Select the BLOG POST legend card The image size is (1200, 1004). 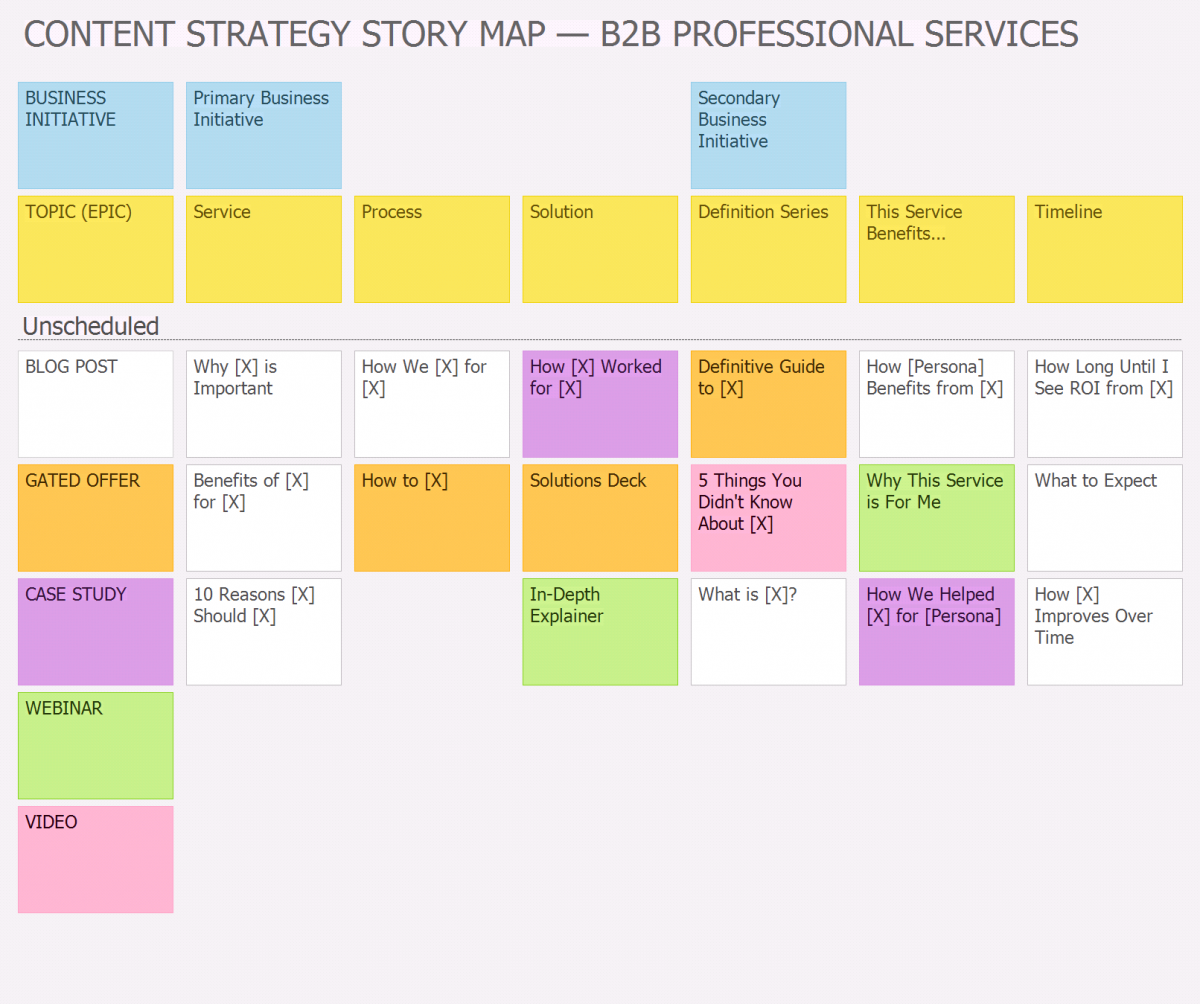(x=95, y=404)
